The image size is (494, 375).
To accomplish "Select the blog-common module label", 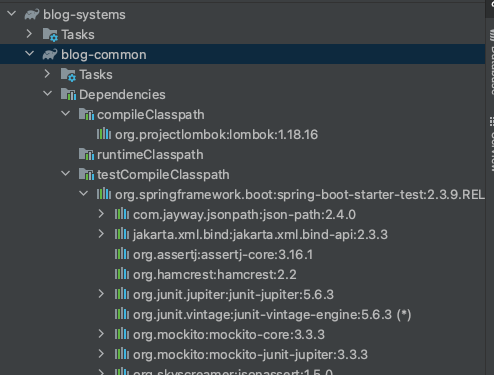I will coord(104,55).
